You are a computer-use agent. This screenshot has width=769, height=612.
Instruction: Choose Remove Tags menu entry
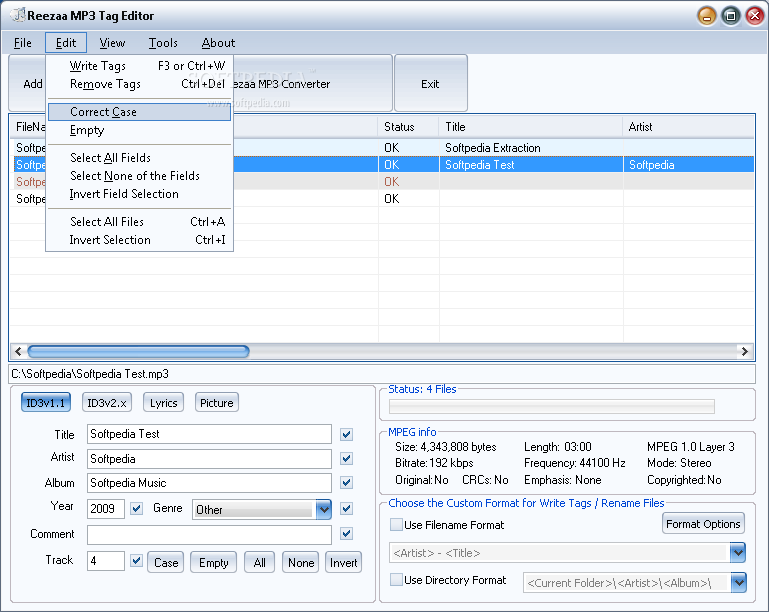pos(139,84)
